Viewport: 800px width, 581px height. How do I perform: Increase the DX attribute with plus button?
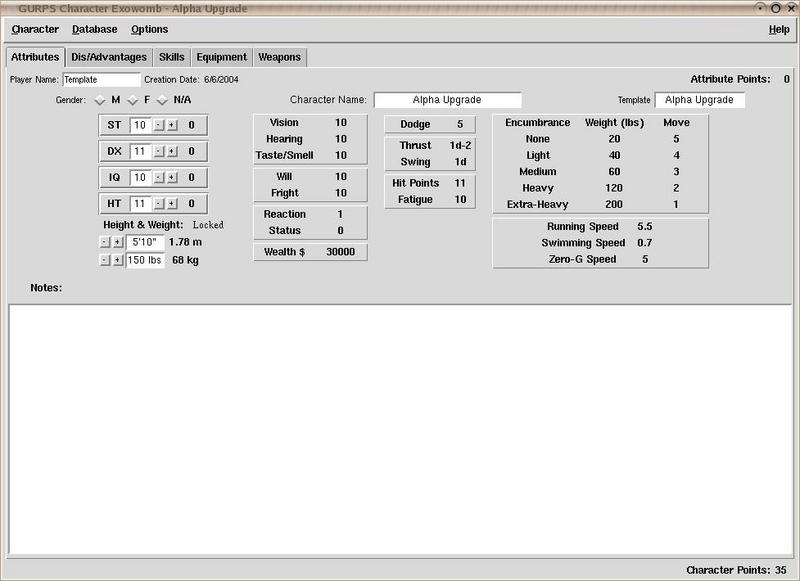[x=172, y=151]
